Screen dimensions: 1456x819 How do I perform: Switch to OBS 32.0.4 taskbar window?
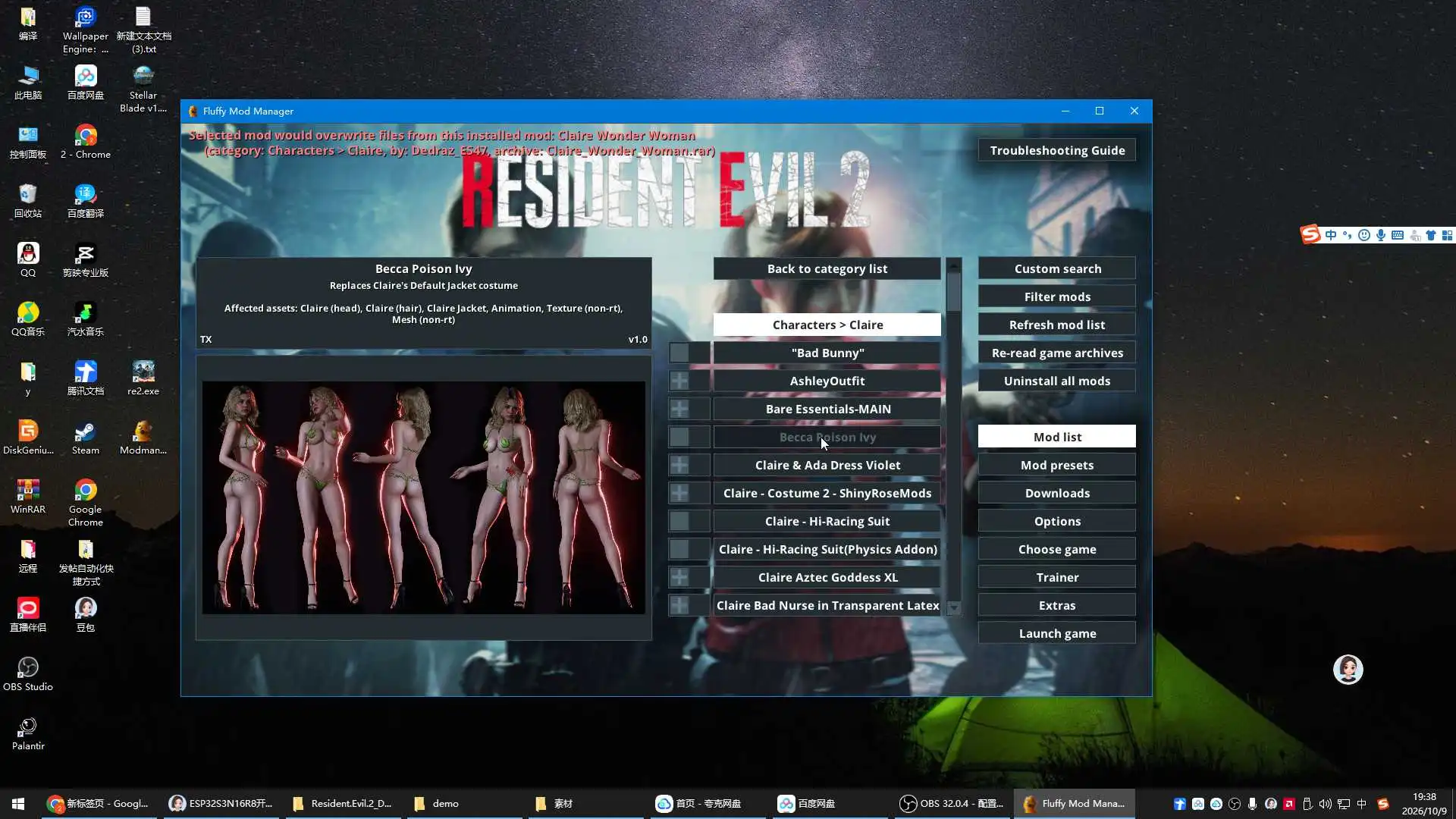click(x=952, y=803)
